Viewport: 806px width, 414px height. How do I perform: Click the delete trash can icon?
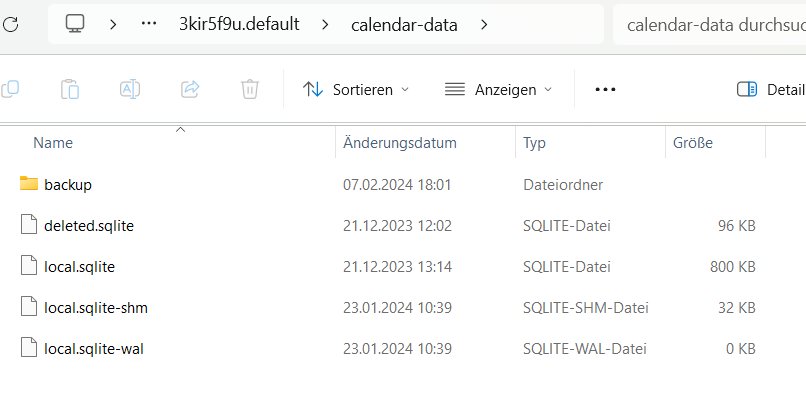click(250, 89)
